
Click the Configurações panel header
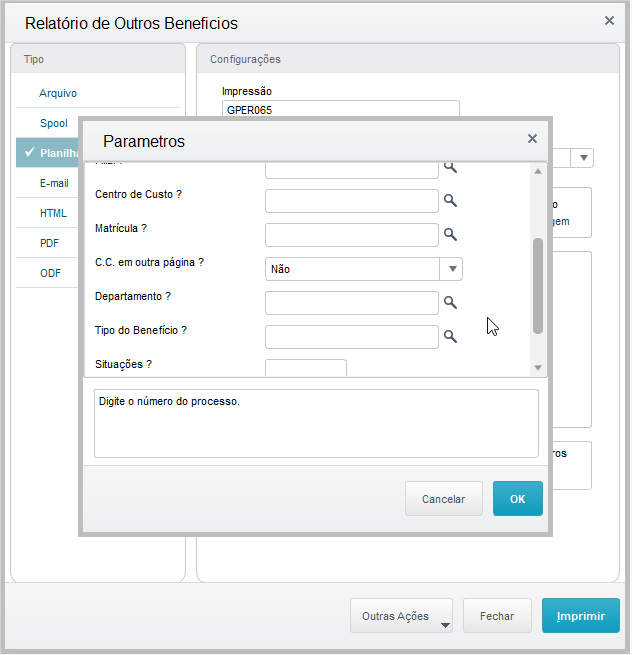[408, 59]
